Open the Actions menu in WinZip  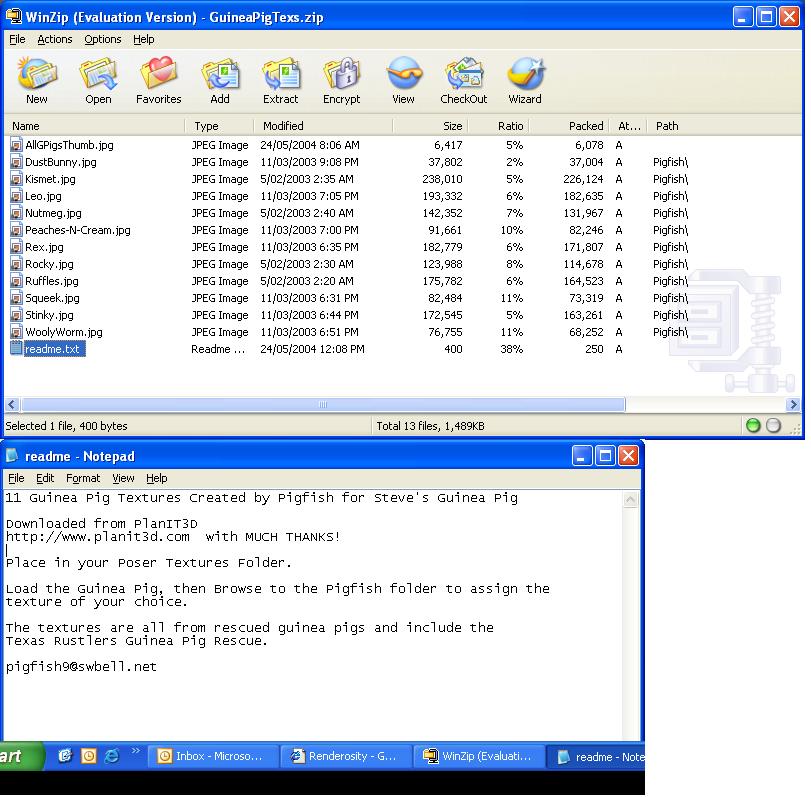point(55,40)
